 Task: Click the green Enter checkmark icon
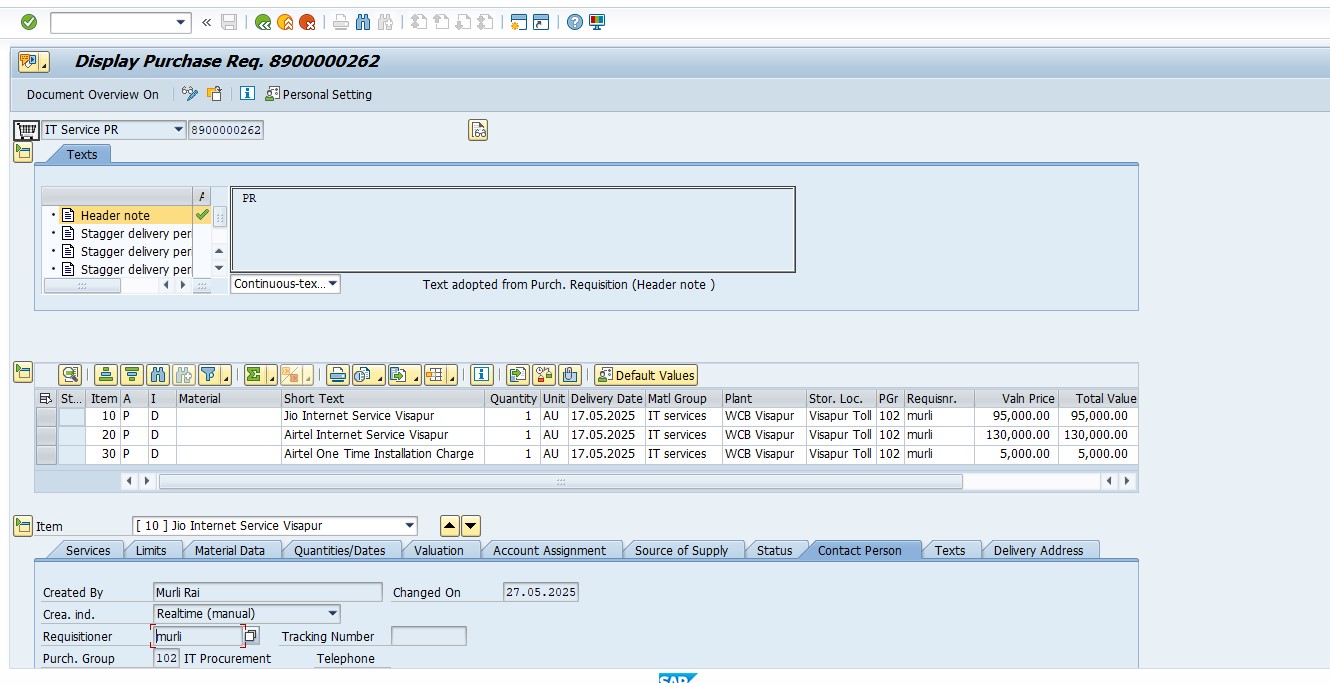[29, 22]
